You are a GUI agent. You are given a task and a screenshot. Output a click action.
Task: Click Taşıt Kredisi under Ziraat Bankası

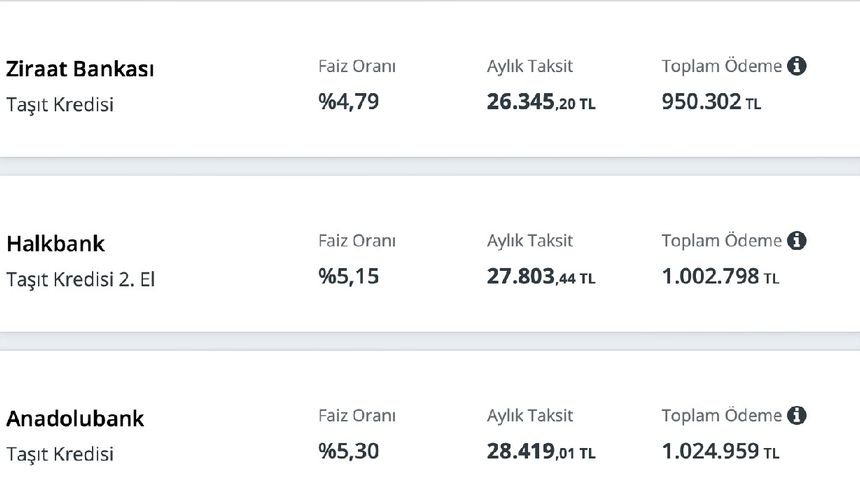coord(60,104)
